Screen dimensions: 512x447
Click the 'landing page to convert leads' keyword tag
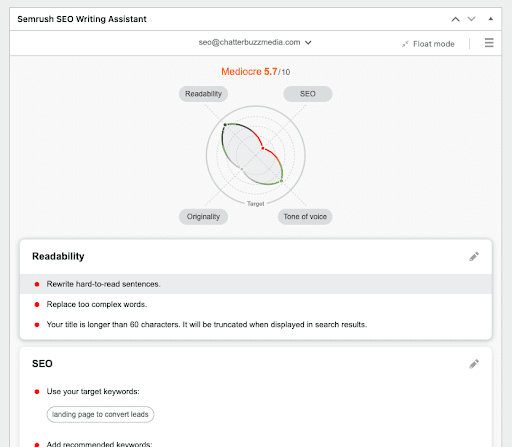[100, 414]
